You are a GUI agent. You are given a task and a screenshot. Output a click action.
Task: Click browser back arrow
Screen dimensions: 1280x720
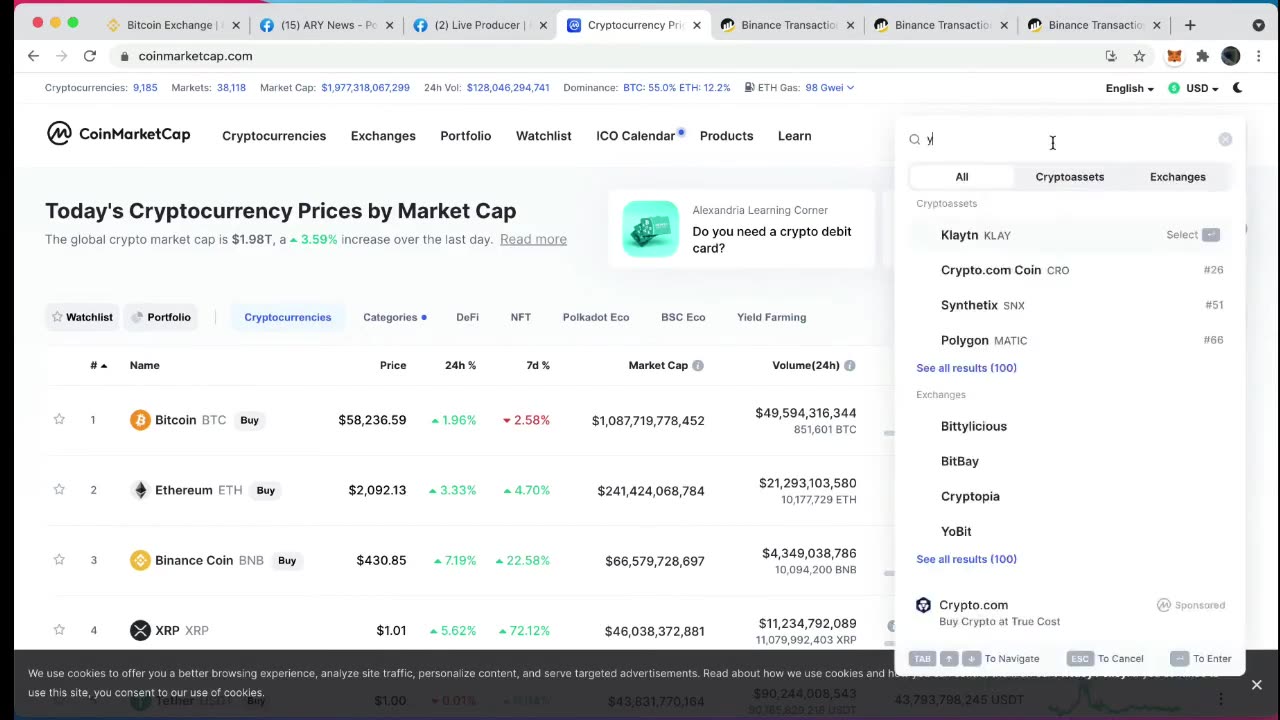tap(33, 56)
